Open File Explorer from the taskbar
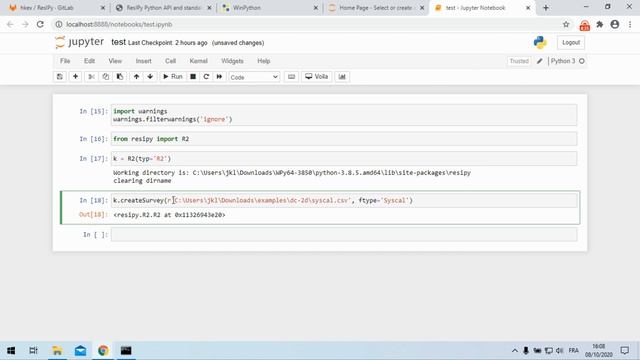Viewport: 640px width, 360px height. pyautogui.click(x=57, y=350)
